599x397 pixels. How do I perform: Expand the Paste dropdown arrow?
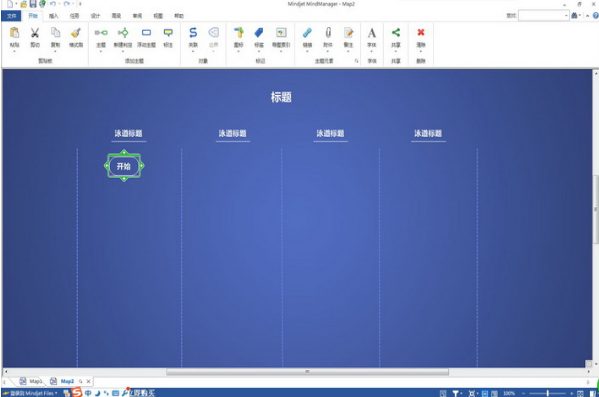pyautogui.click(x=15, y=51)
